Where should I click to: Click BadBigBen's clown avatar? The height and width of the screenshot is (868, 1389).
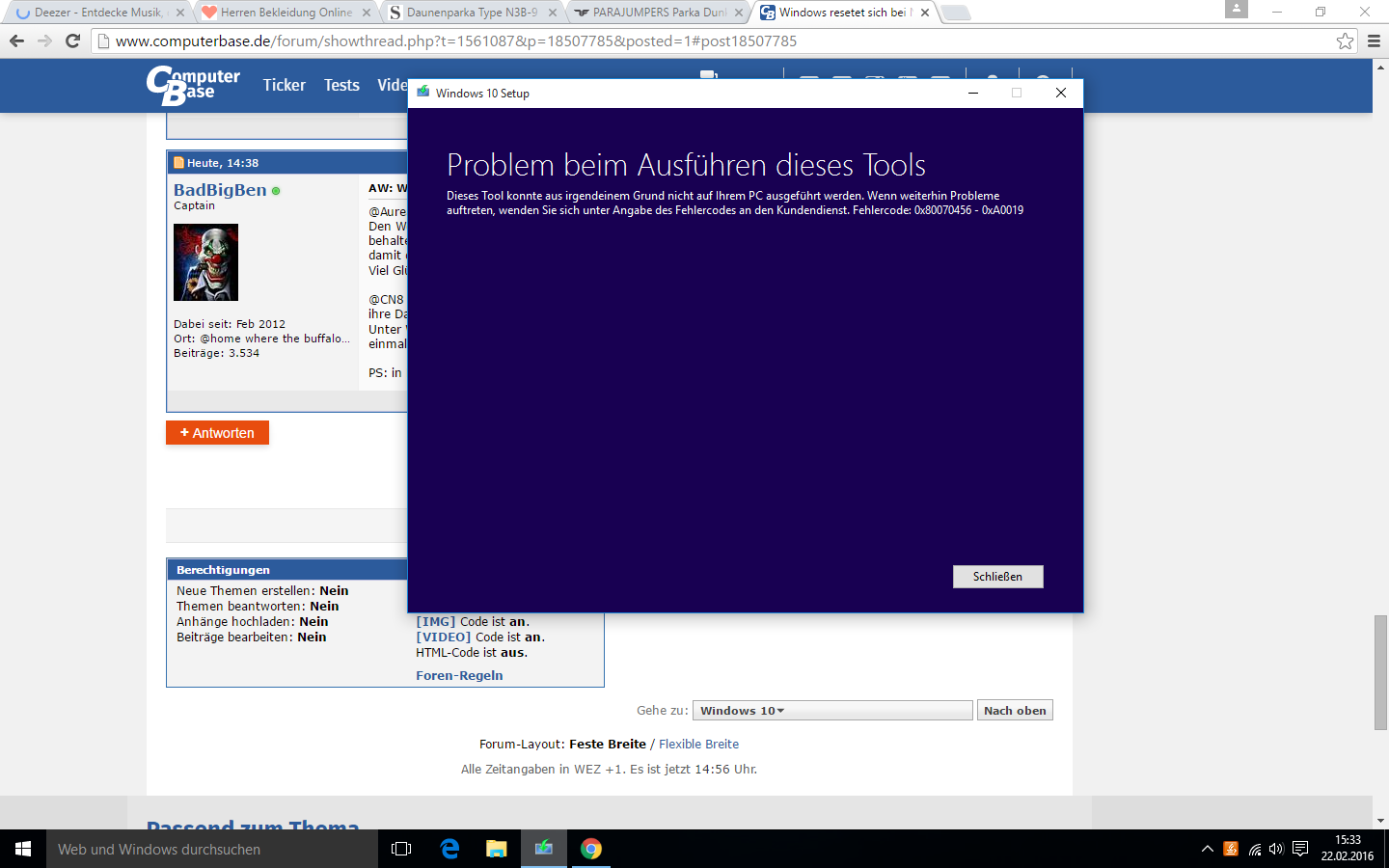point(205,262)
